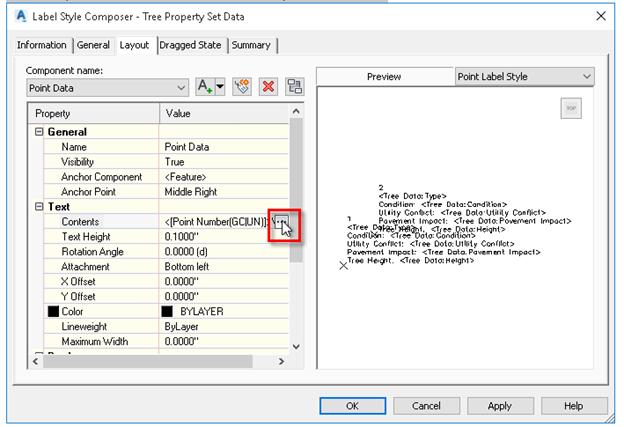Click the copy component icon

[x=242, y=87]
